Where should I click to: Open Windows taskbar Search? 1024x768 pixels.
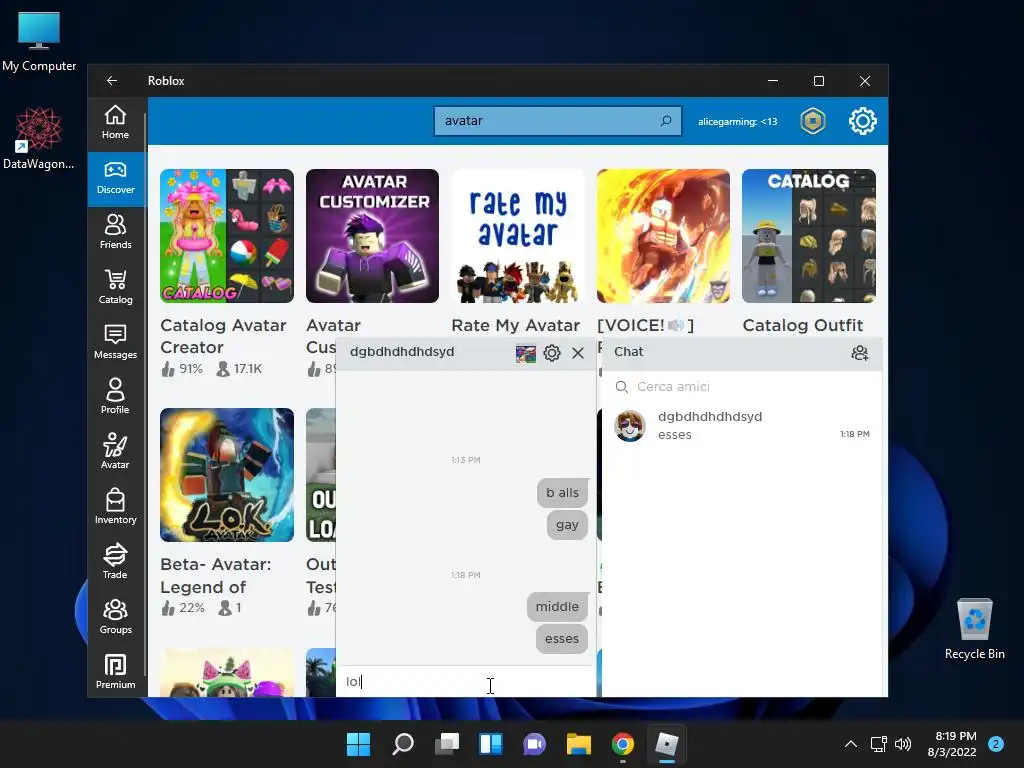402,744
